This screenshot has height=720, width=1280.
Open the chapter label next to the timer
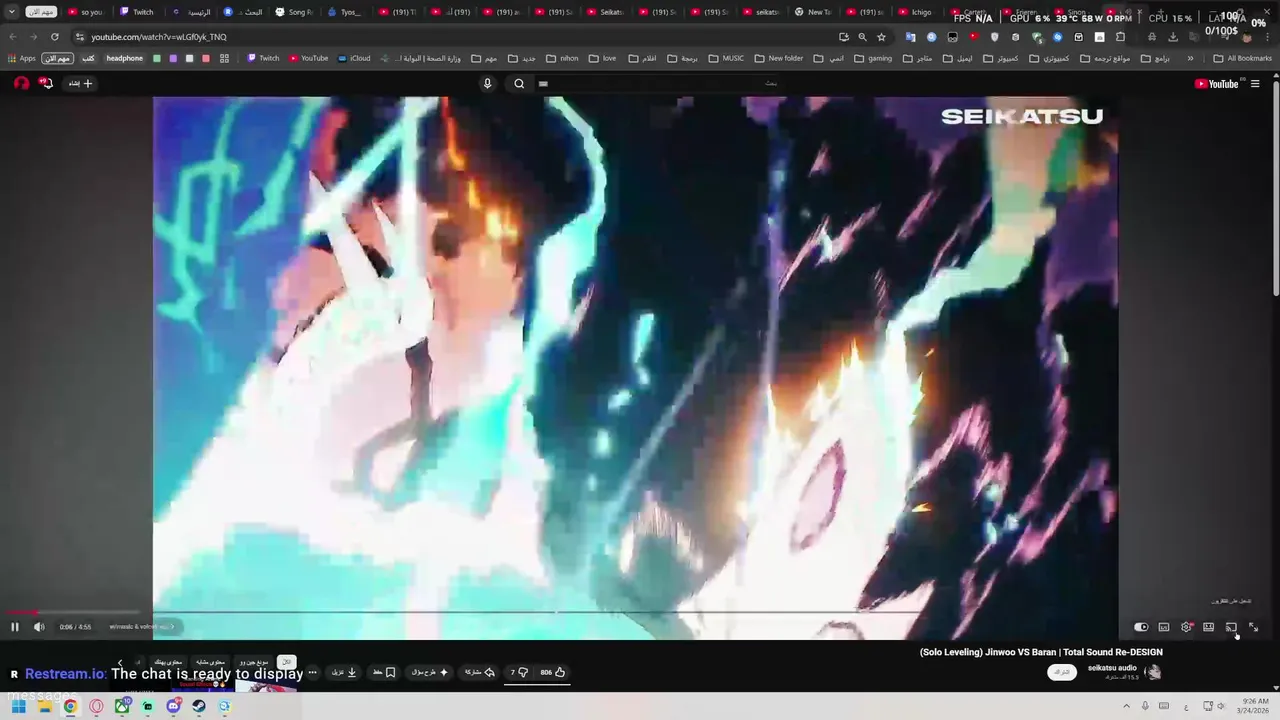click(141, 627)
